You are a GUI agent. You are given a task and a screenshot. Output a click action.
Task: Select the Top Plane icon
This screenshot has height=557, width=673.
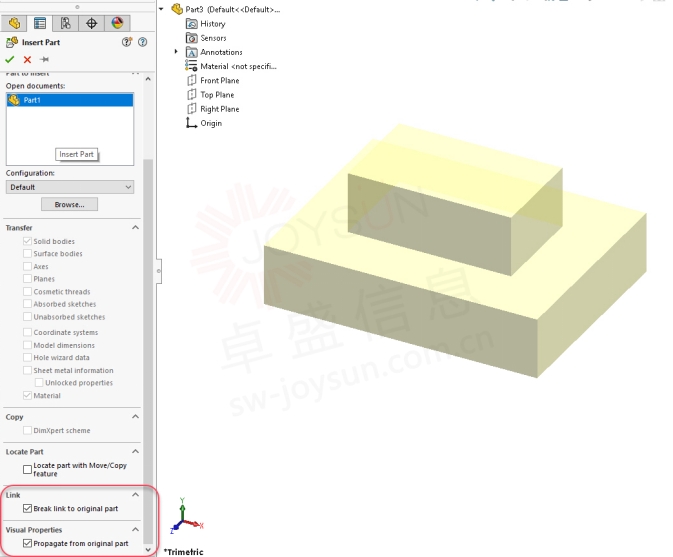tap(191, 94)
